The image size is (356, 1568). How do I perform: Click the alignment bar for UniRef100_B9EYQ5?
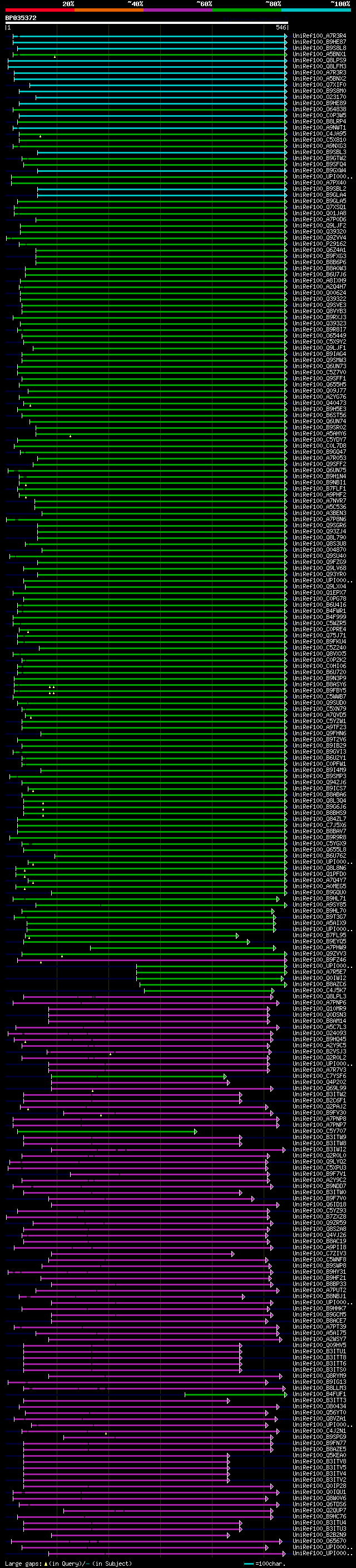(x=137, y=942)
